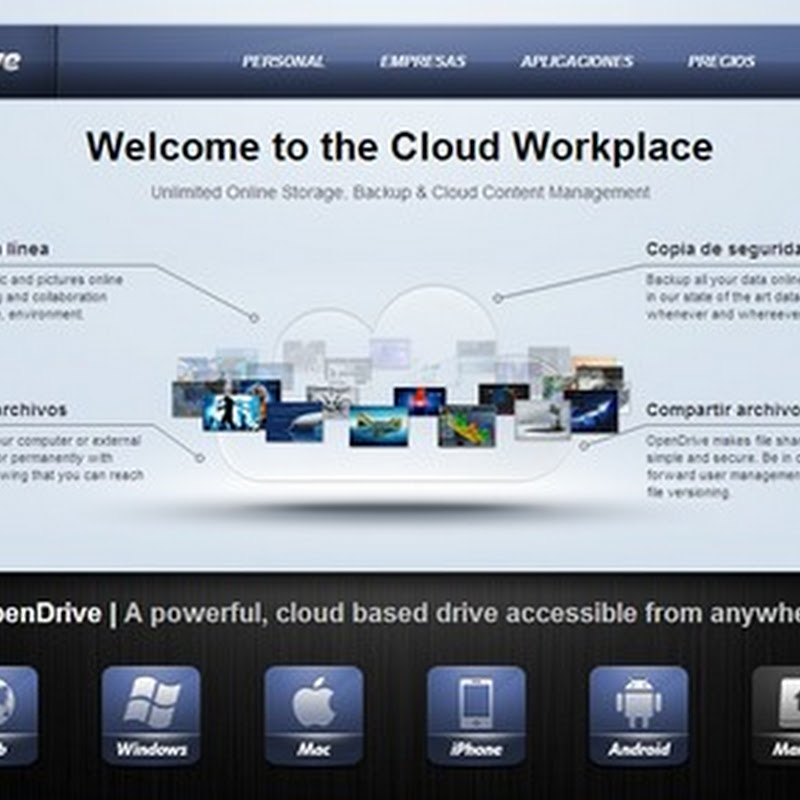Open the Mac app download icon
The height and width of the screenshot is (800, 800).
tap(313, 714)
